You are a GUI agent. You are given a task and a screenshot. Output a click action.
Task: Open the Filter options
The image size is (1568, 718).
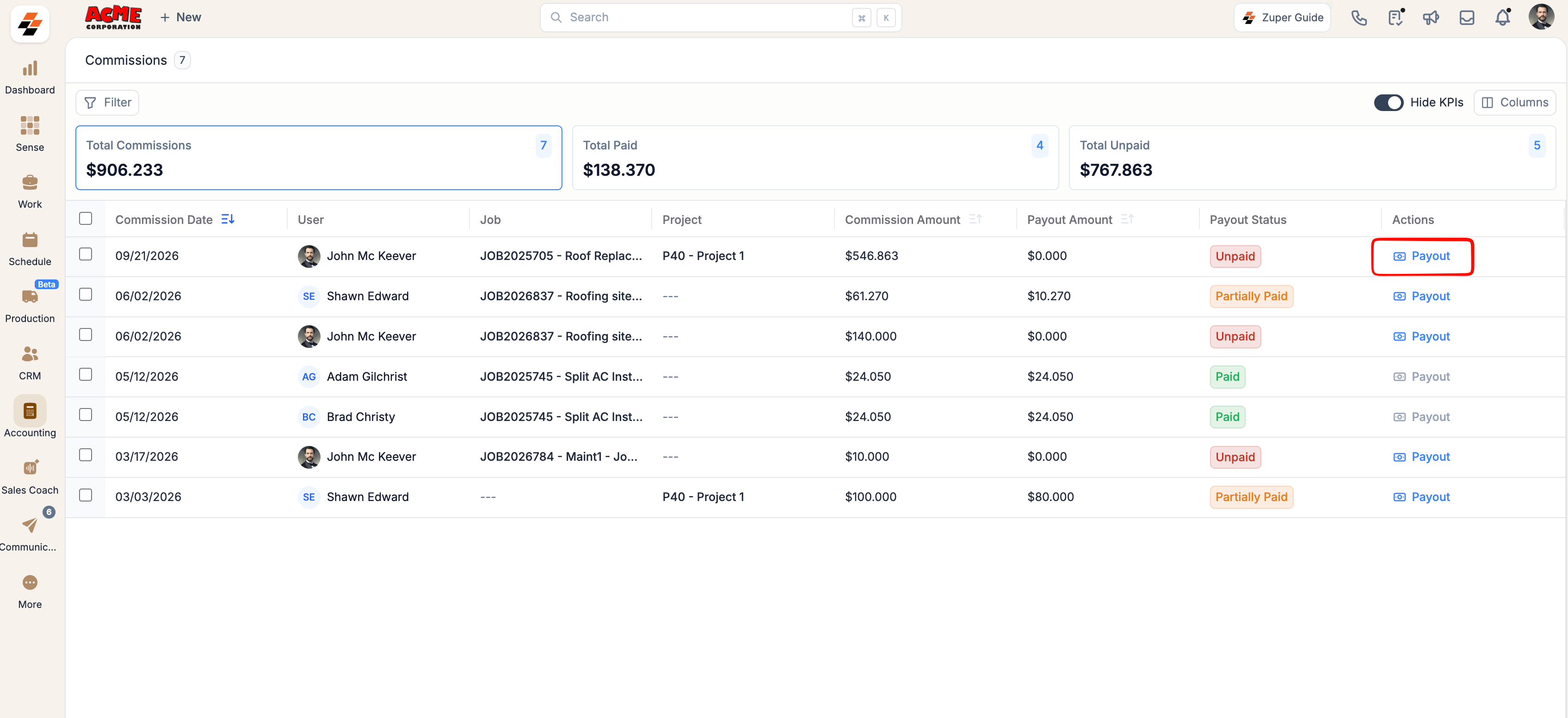pos(107,102)
